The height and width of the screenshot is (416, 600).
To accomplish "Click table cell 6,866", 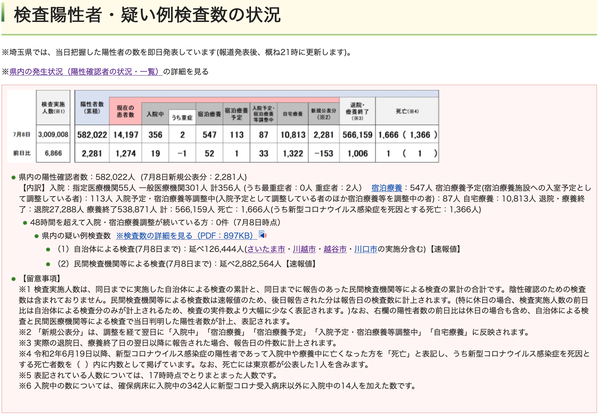I will [x=53, y=153].
